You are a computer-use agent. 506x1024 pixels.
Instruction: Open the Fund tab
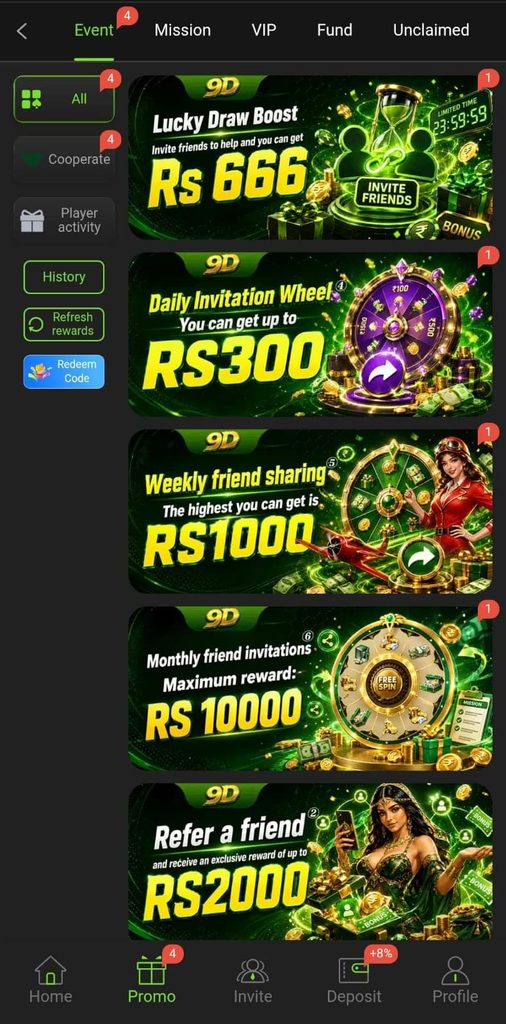coord(334,30)
